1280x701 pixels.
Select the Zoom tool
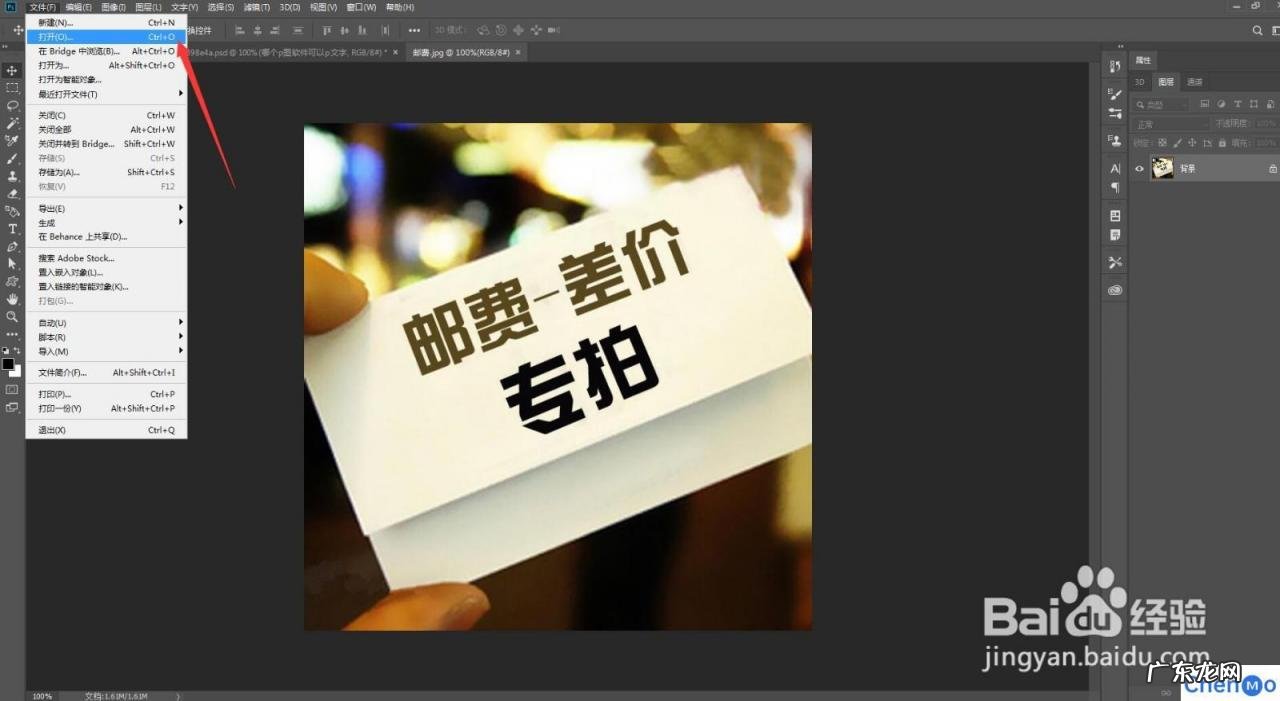12,315
